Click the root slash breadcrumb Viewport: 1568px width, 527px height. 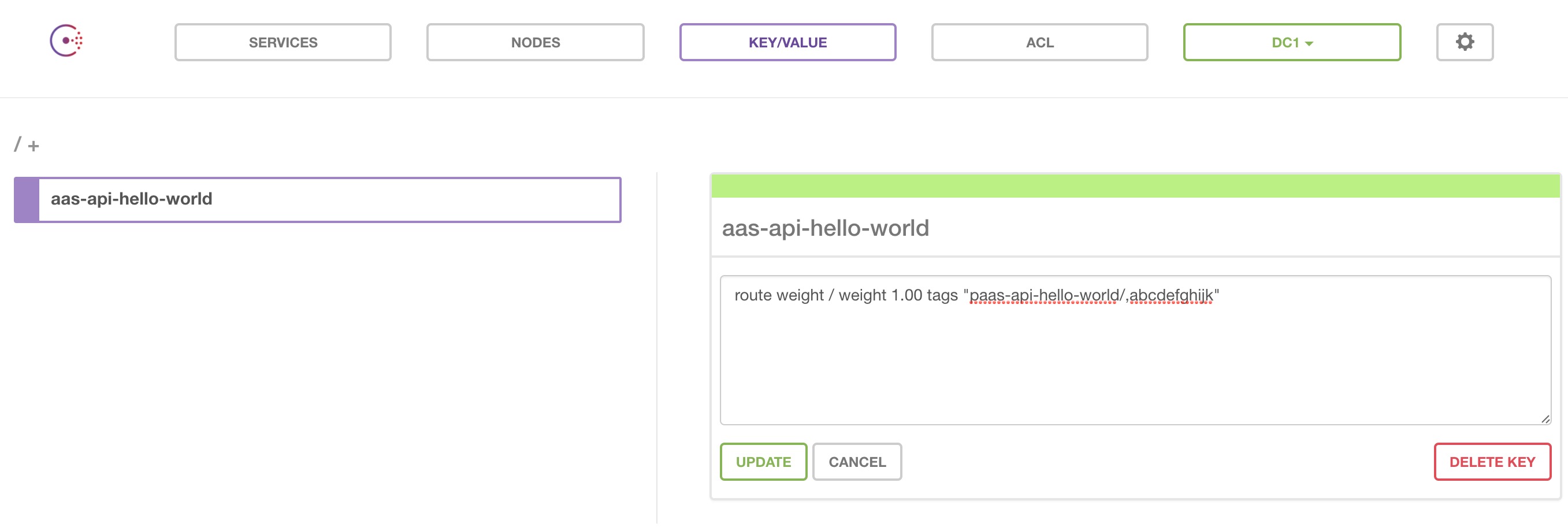(x=18, y=144)
